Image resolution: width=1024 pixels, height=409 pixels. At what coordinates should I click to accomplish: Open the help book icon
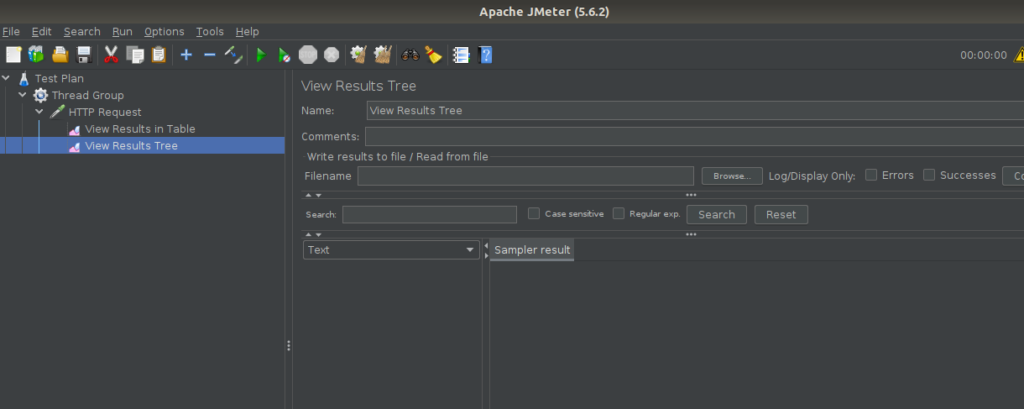[485, 55]
